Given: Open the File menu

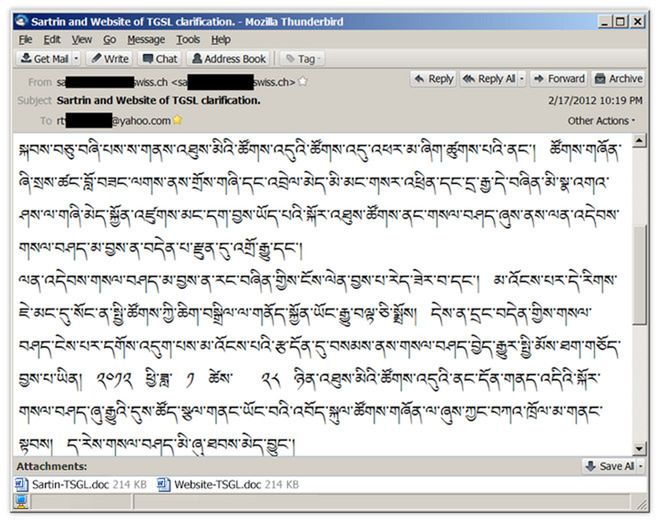Looking at the screenshot, I should coord(25,40).
